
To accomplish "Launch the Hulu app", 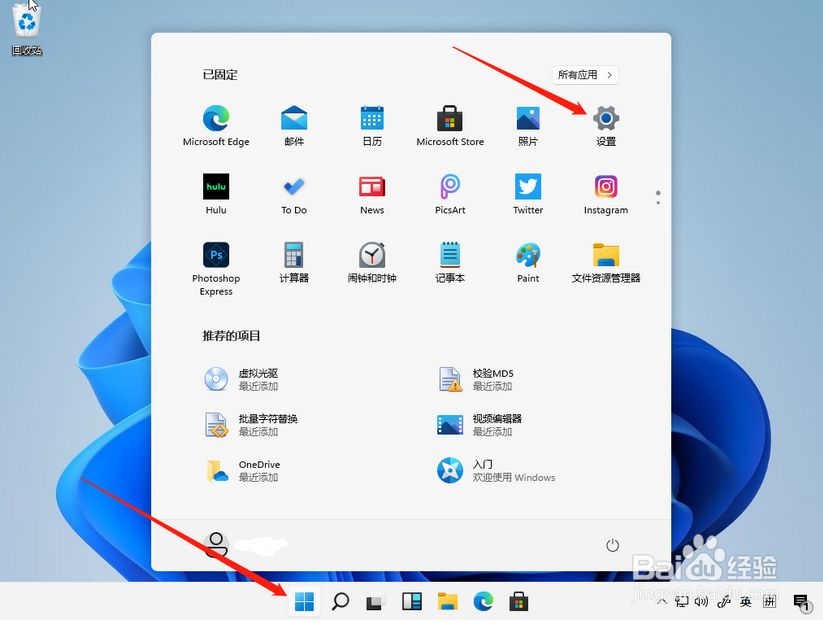I will click(216, 194).
